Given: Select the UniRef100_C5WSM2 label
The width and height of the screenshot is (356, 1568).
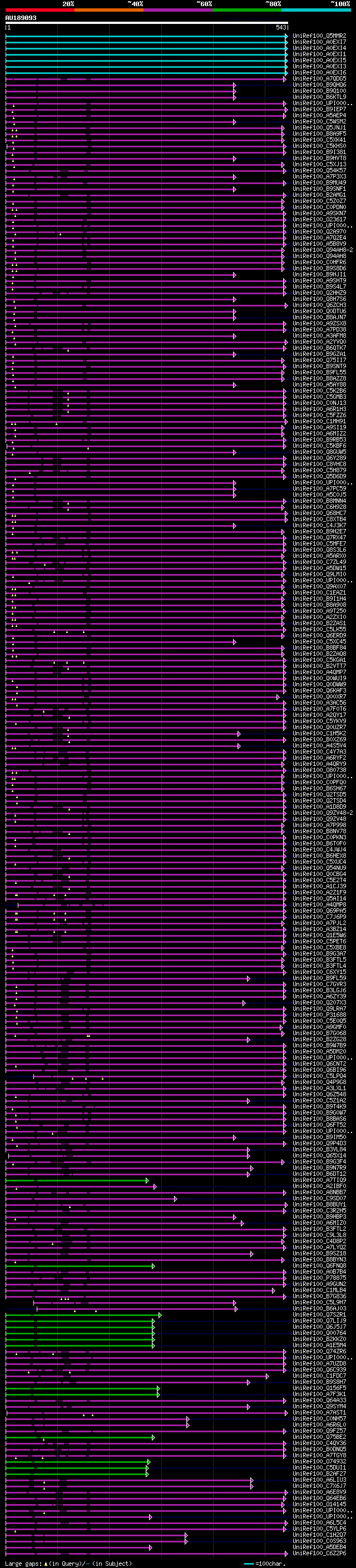Looking at the screenshot, I should (x=319, y=122).
